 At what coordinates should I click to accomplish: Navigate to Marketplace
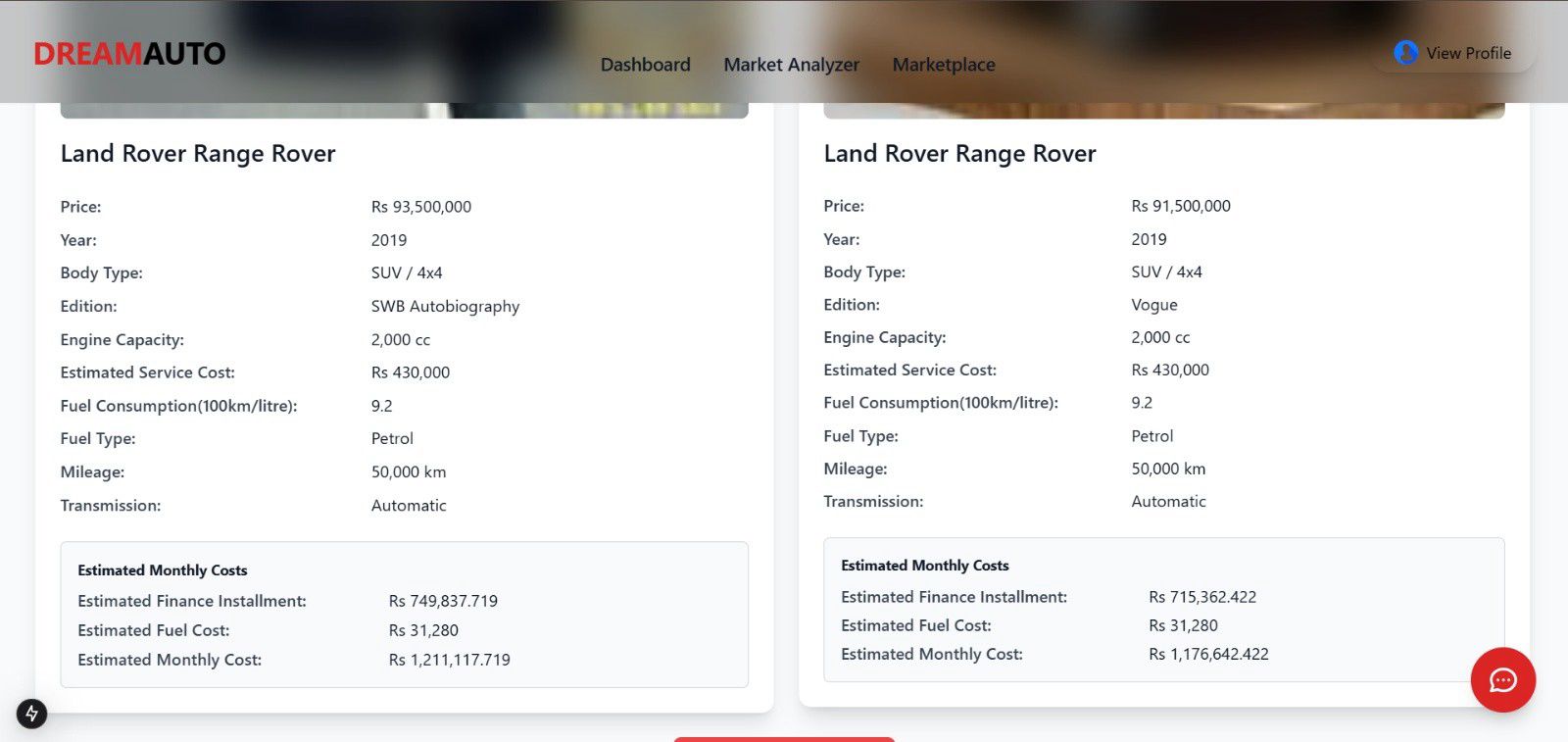[x=943, y=65]
